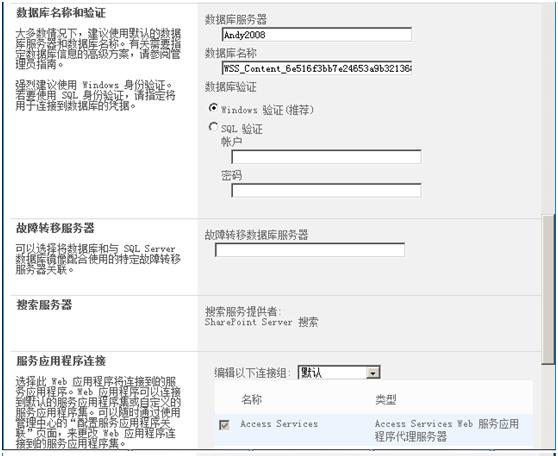Click the 故障转移数据库服务器 input field
This screenshot has width=558, height=456.
310,250
